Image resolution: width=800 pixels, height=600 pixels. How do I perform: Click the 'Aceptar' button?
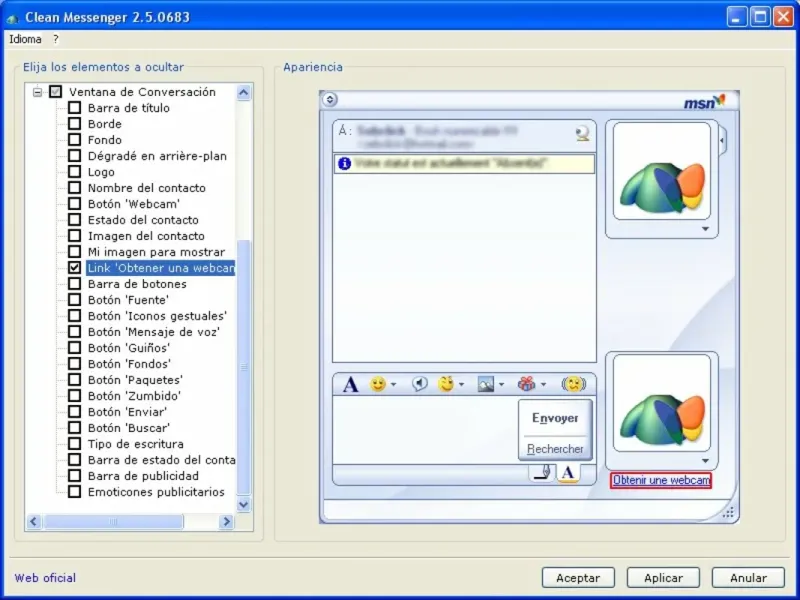[x=578, y=578]
